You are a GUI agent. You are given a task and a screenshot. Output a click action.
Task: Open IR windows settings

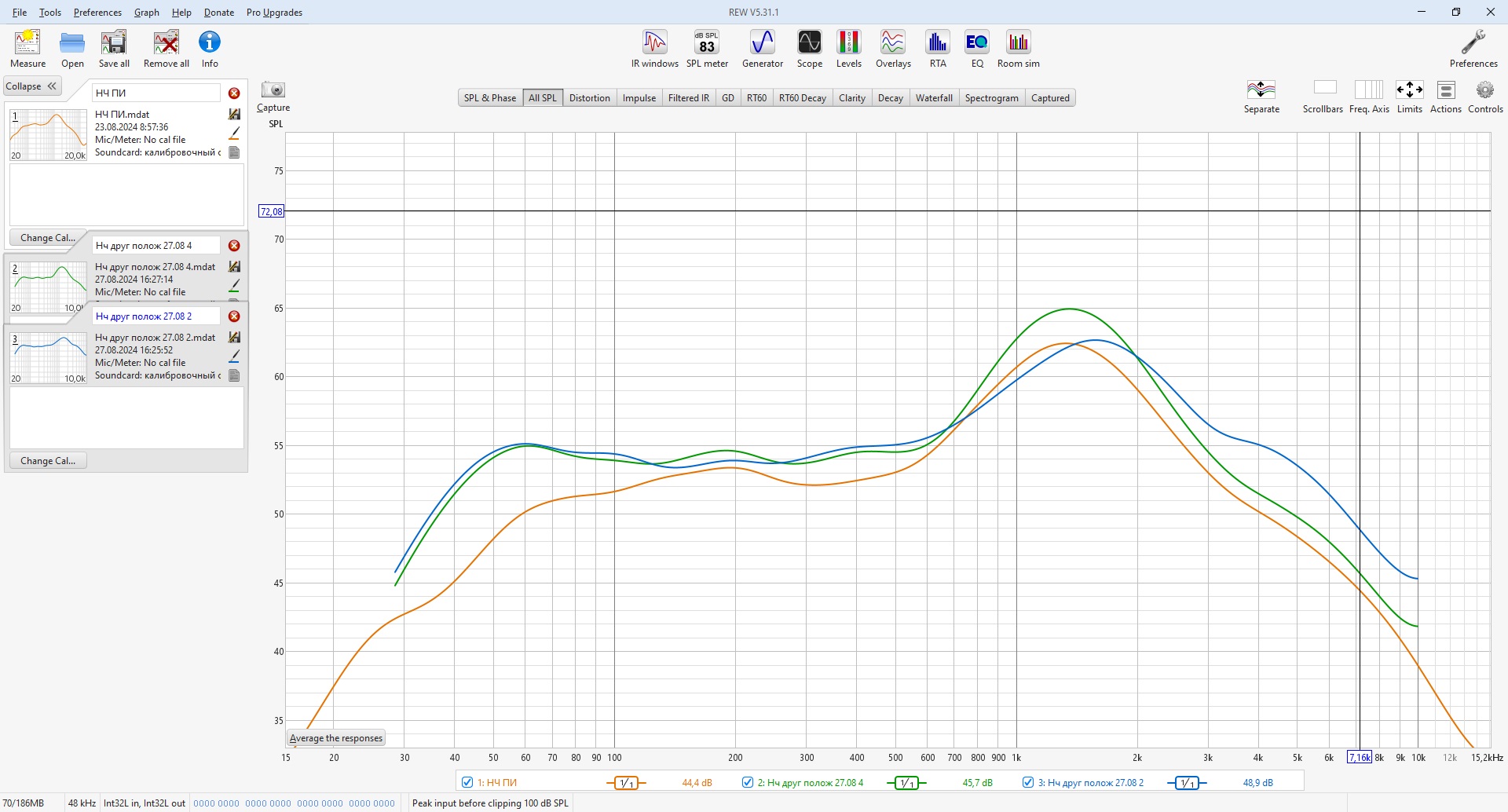(655, 49)
